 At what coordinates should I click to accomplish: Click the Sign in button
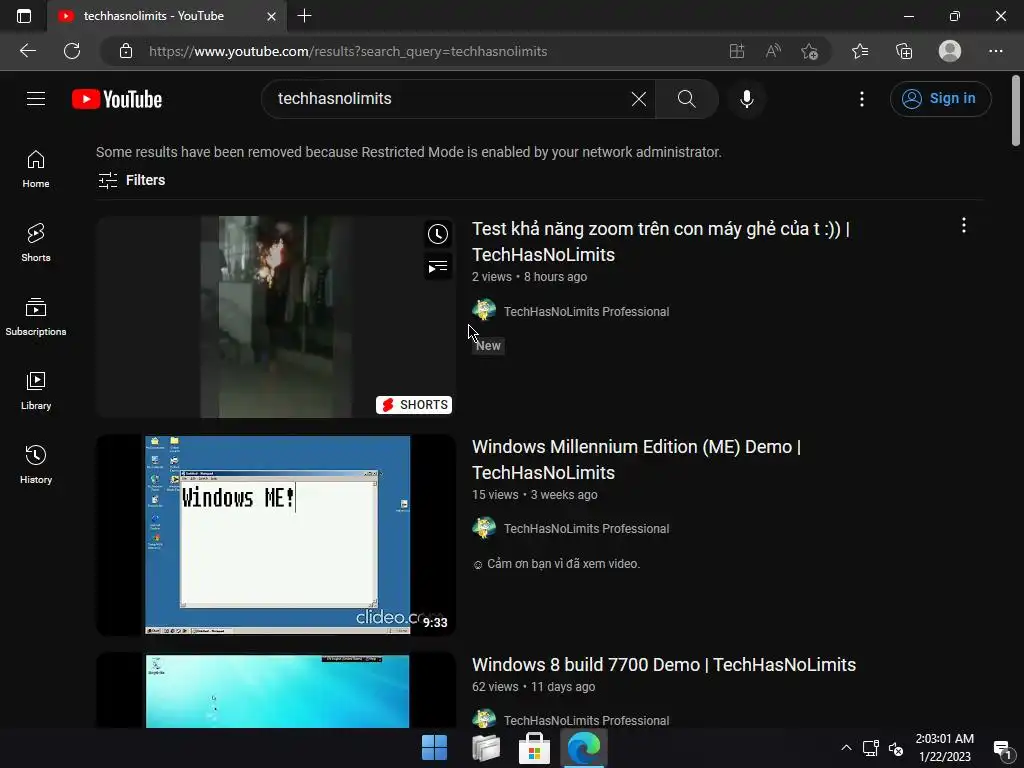[940, 99]
